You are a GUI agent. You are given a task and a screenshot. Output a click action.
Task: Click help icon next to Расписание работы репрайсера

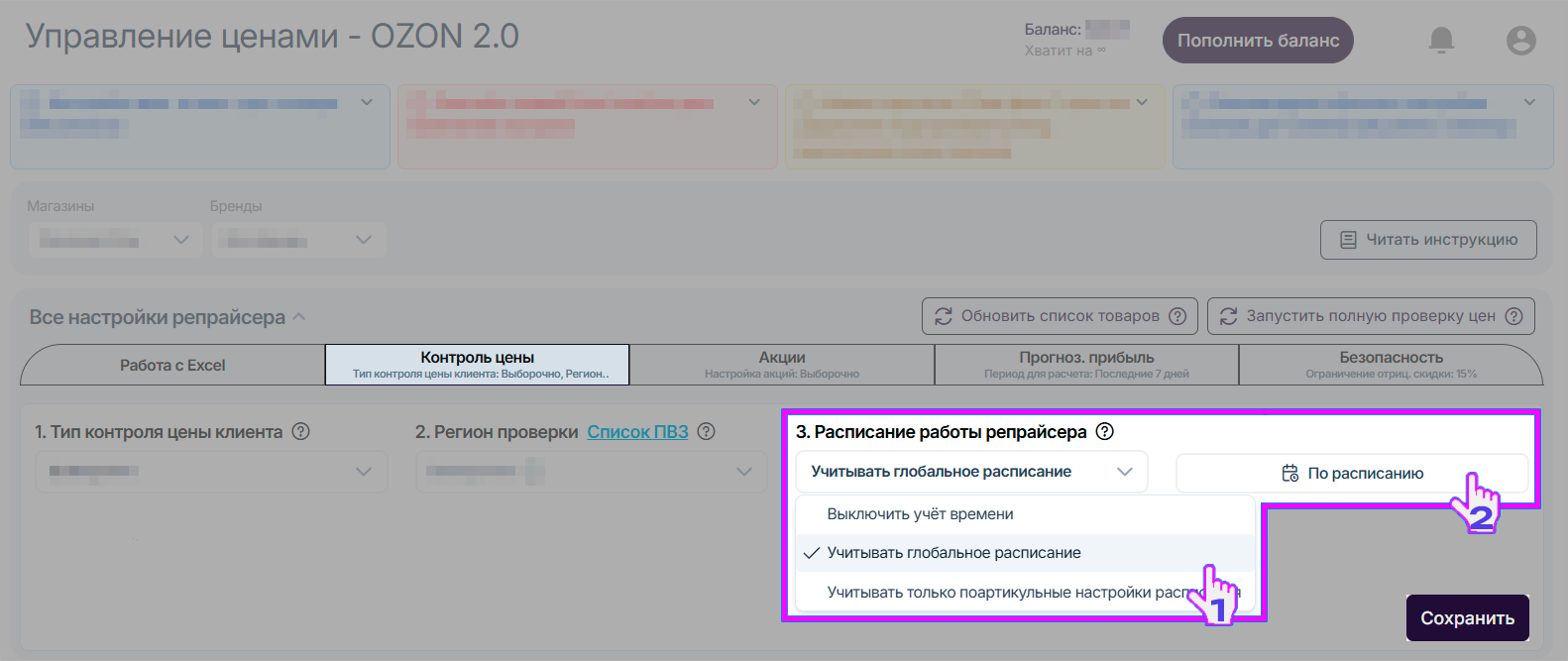[1105, 431]
